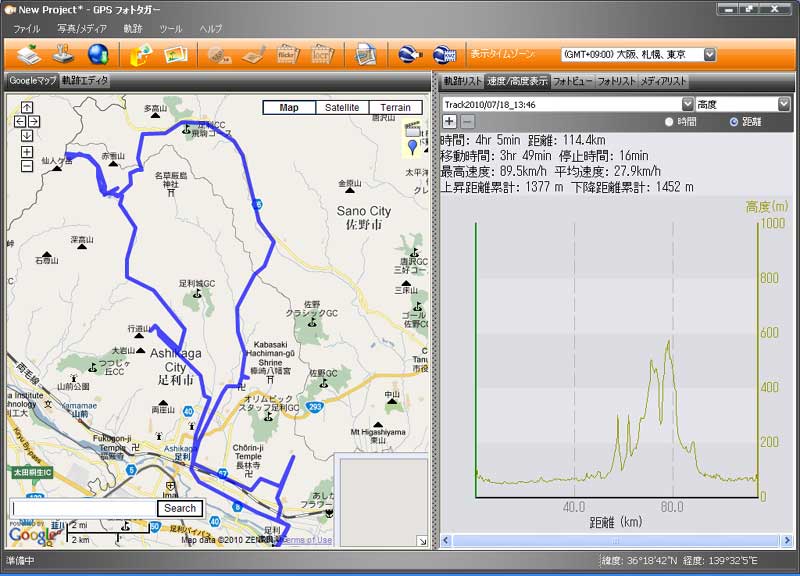Screen dimensions: 800x576
Task: Click the 最高速度: 89.5km/h statistic text
Action: [493, 171]
